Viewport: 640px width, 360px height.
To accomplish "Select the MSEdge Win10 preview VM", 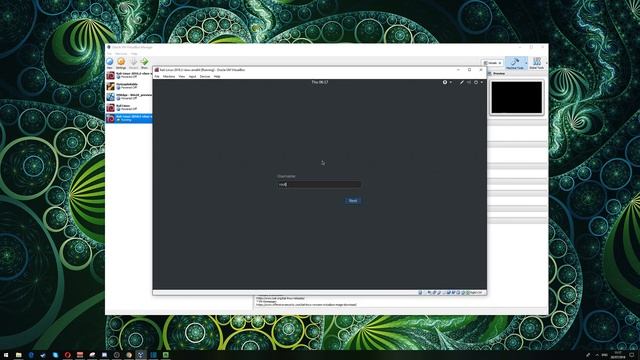I will 129,97.
